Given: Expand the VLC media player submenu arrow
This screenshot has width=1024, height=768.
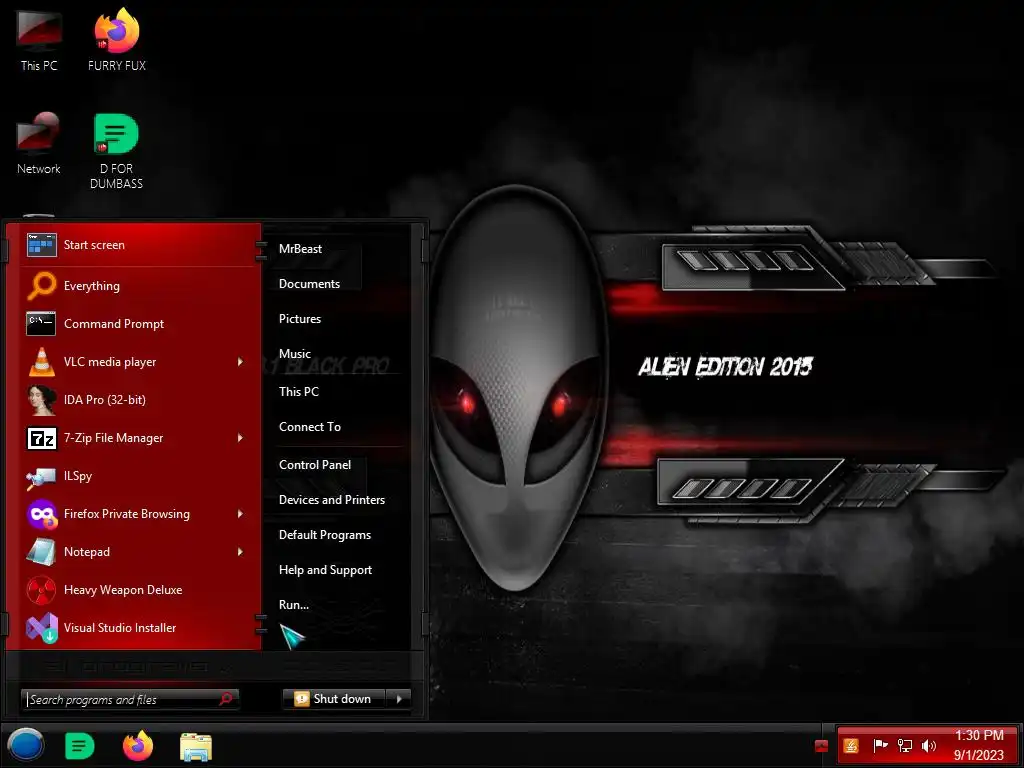Looking at the screenshot, I should click(240, 361).
